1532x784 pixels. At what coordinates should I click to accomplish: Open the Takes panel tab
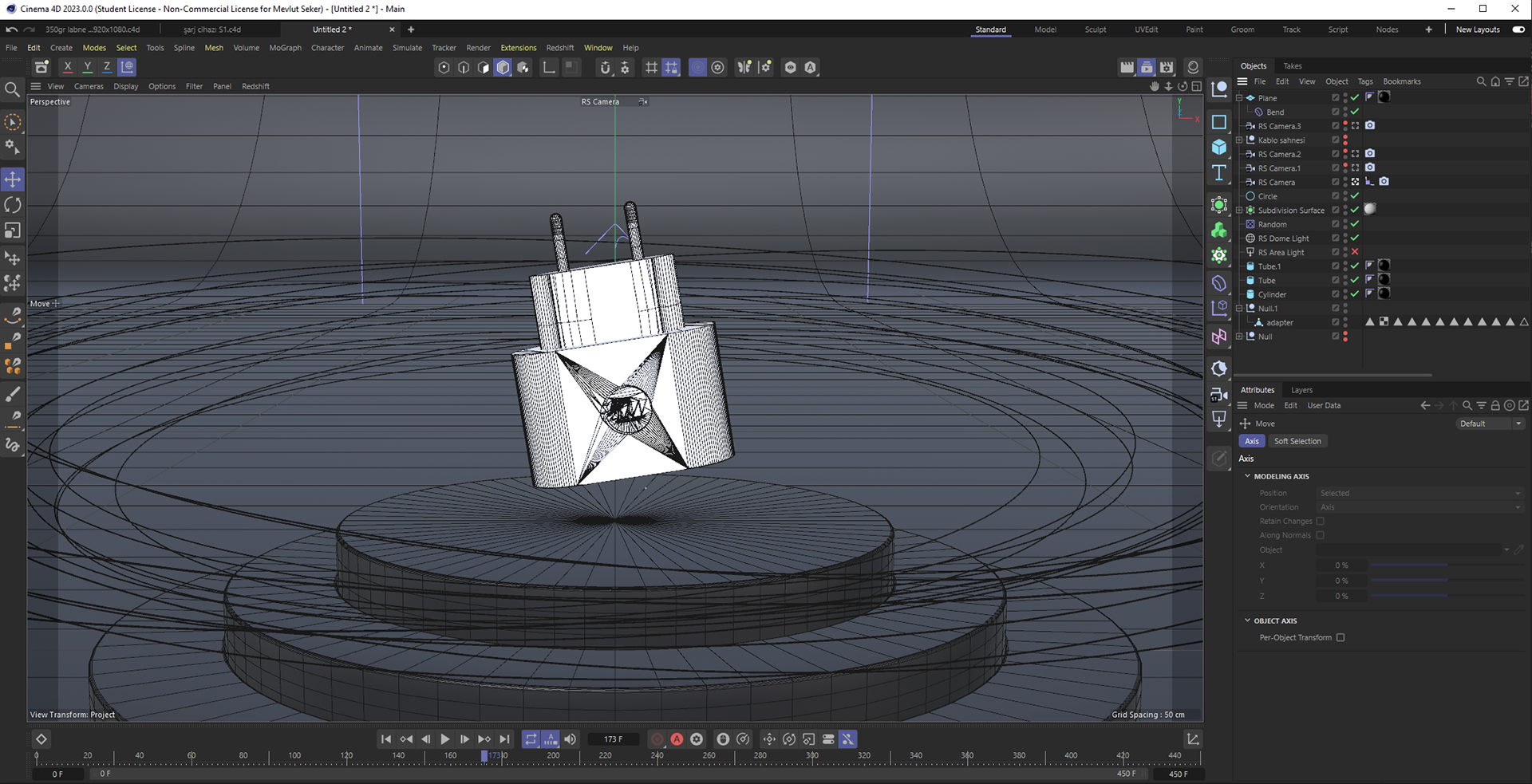tap(1292, 66)
